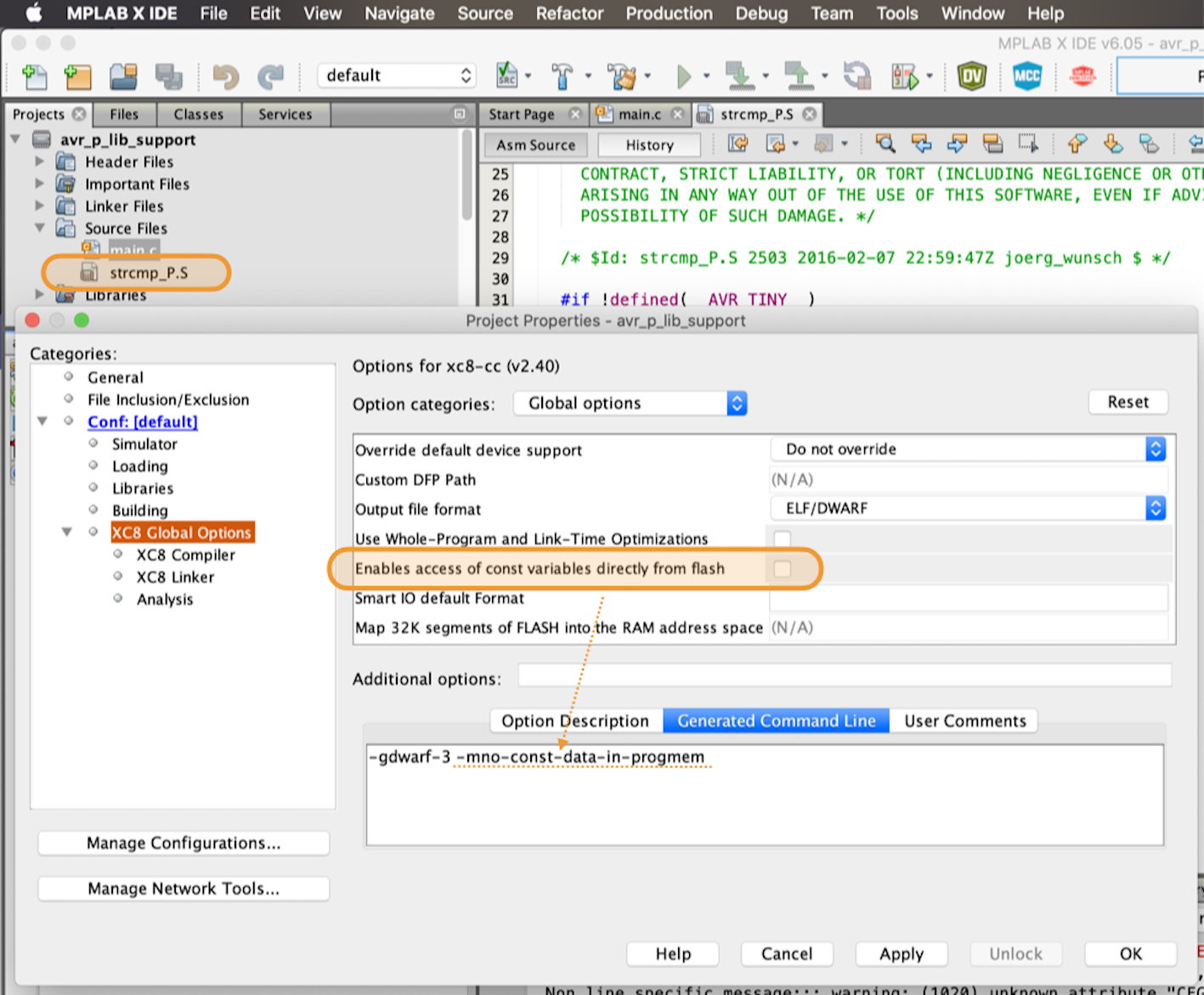Viewport: 1204px width, 995px height.
Task: Select XC8 Linker in the categories tree
Action: tap(175, 577)
